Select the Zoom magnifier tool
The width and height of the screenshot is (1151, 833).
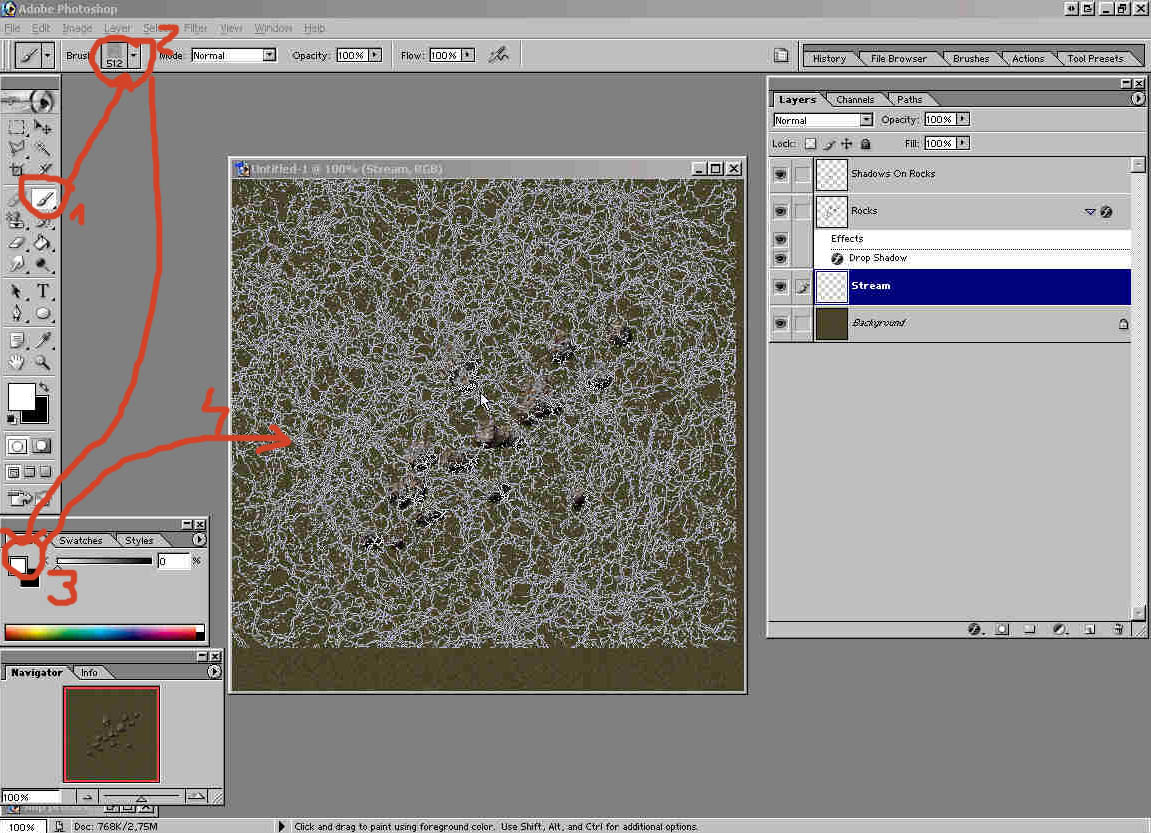point(43,362)
